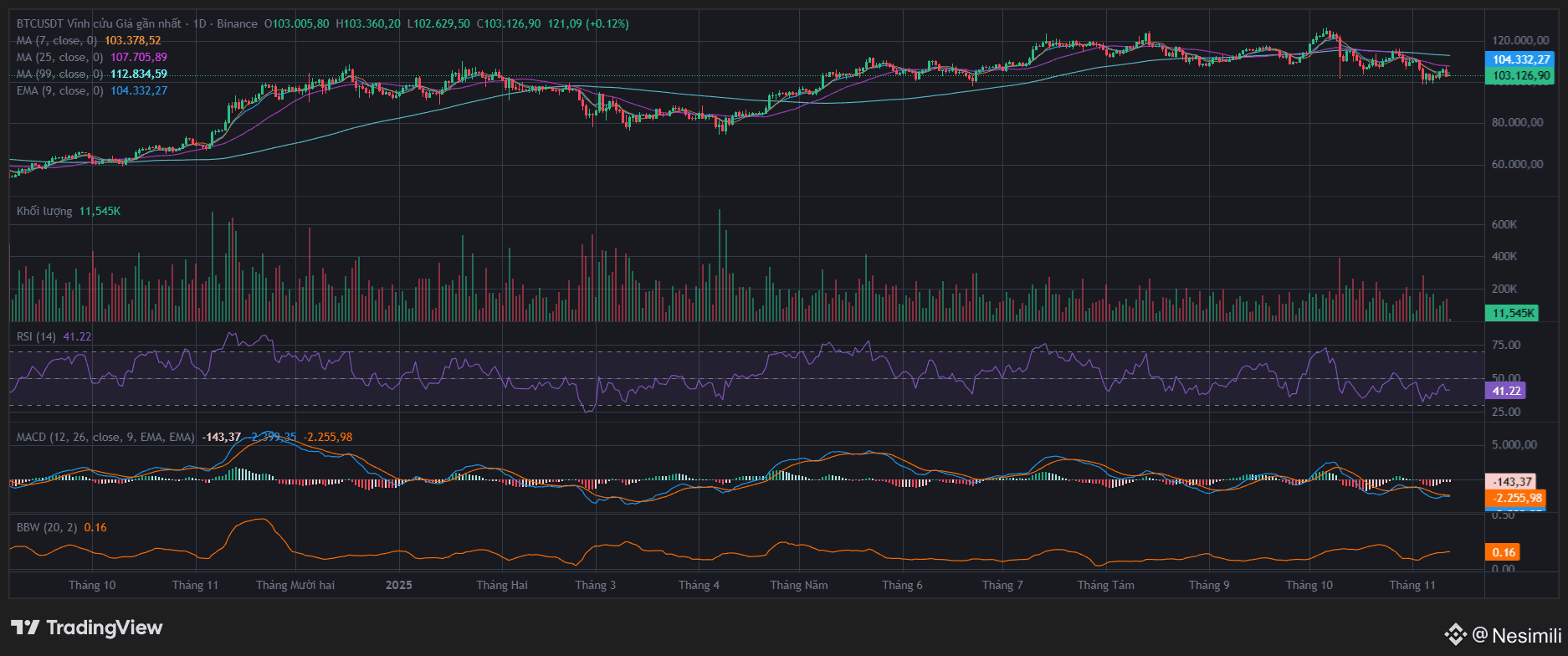Click the green 11,545K volume value tag
This screenshot has height=656, width=1568.
click(1513, 313)
